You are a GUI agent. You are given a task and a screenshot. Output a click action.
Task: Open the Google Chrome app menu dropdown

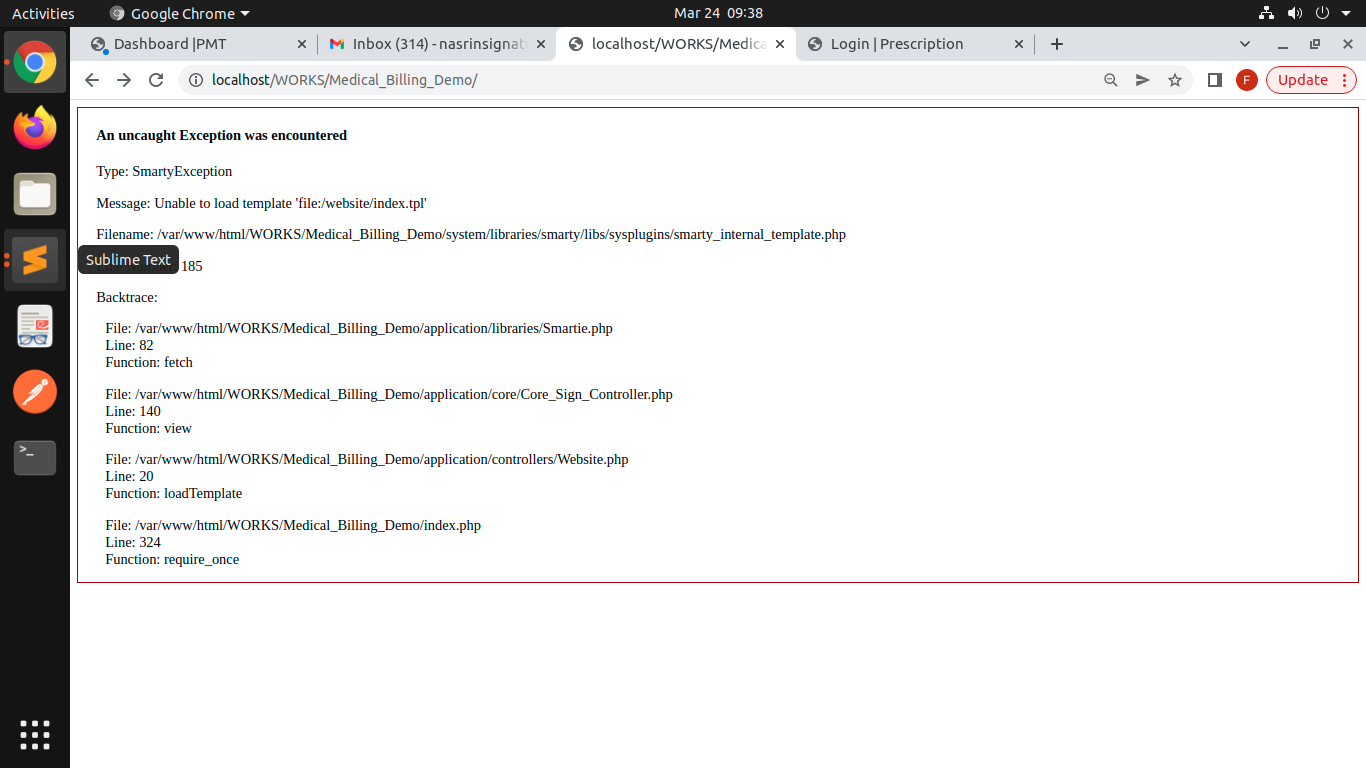point(180,13)
